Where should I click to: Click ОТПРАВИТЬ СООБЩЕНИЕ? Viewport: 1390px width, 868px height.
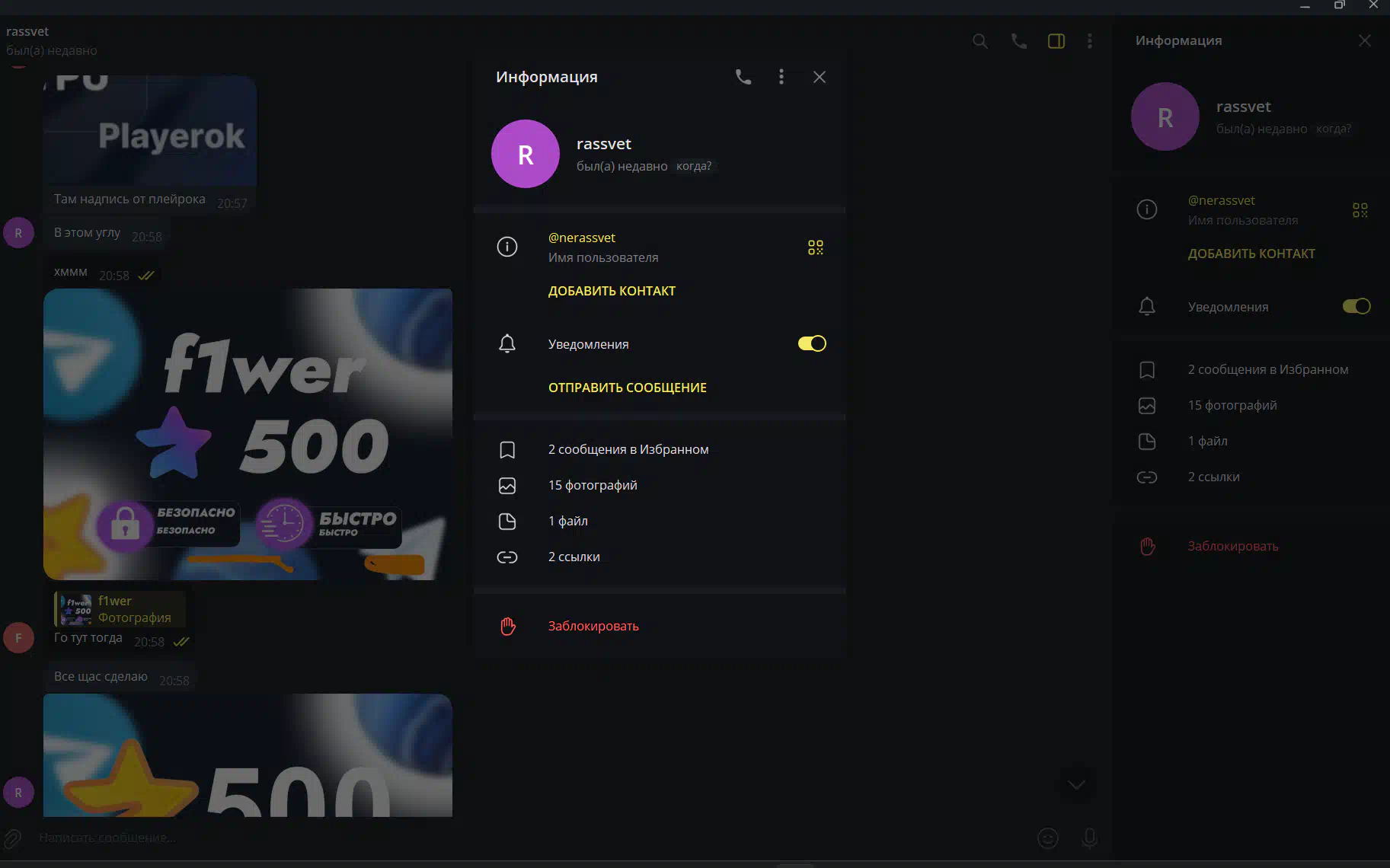[x=628, y=388]
